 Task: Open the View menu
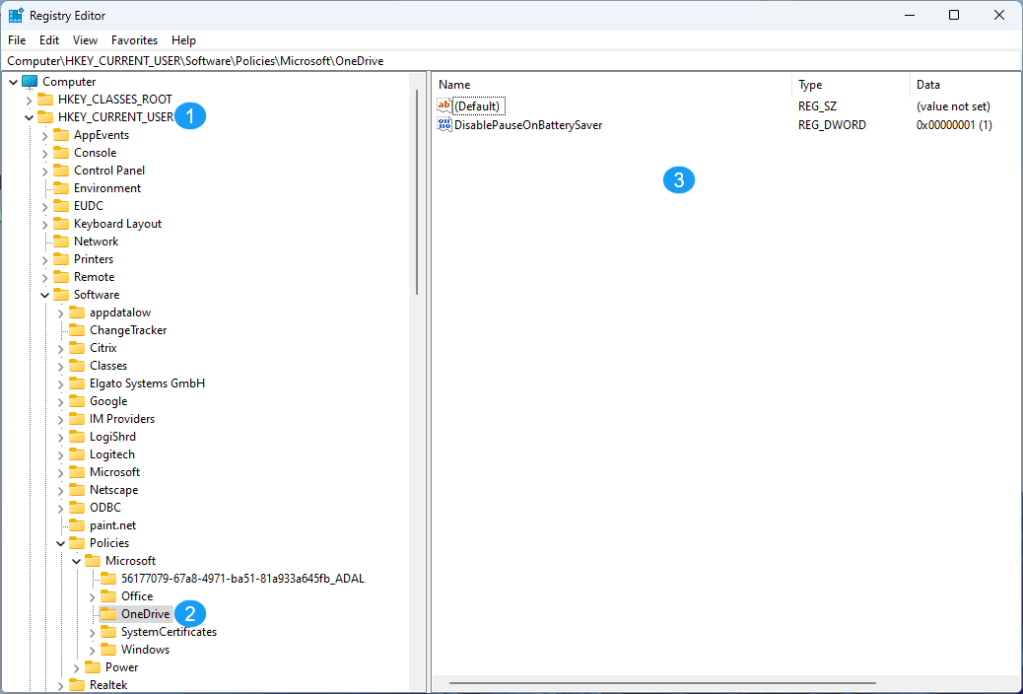pyautogui.click(x=84, y=40)
